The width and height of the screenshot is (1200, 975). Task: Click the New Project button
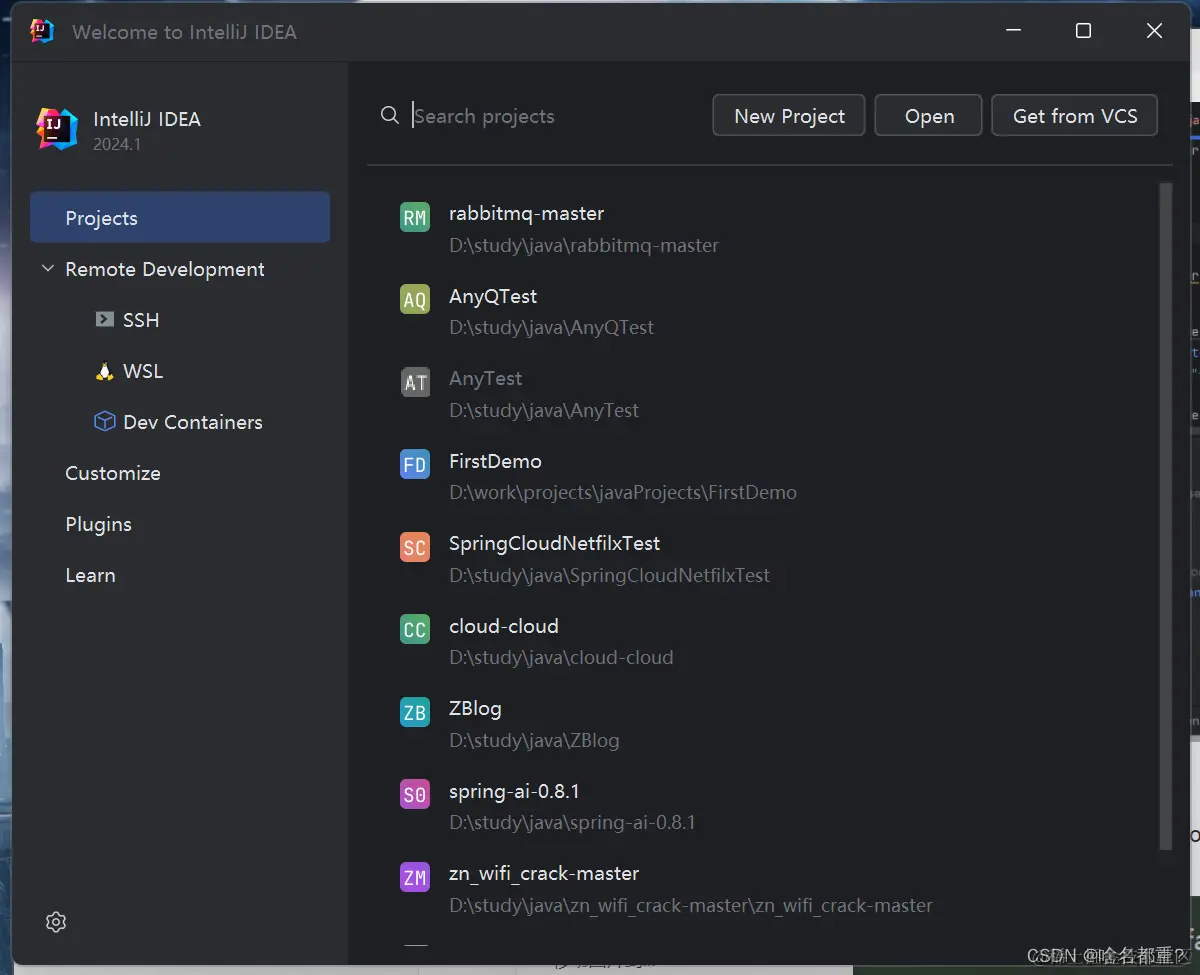click(790, 116)
